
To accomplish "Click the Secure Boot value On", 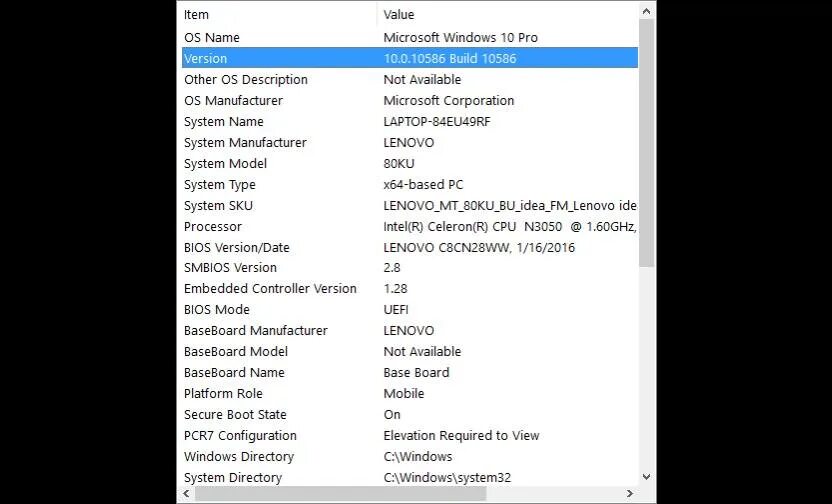I will tap(392, 414).
